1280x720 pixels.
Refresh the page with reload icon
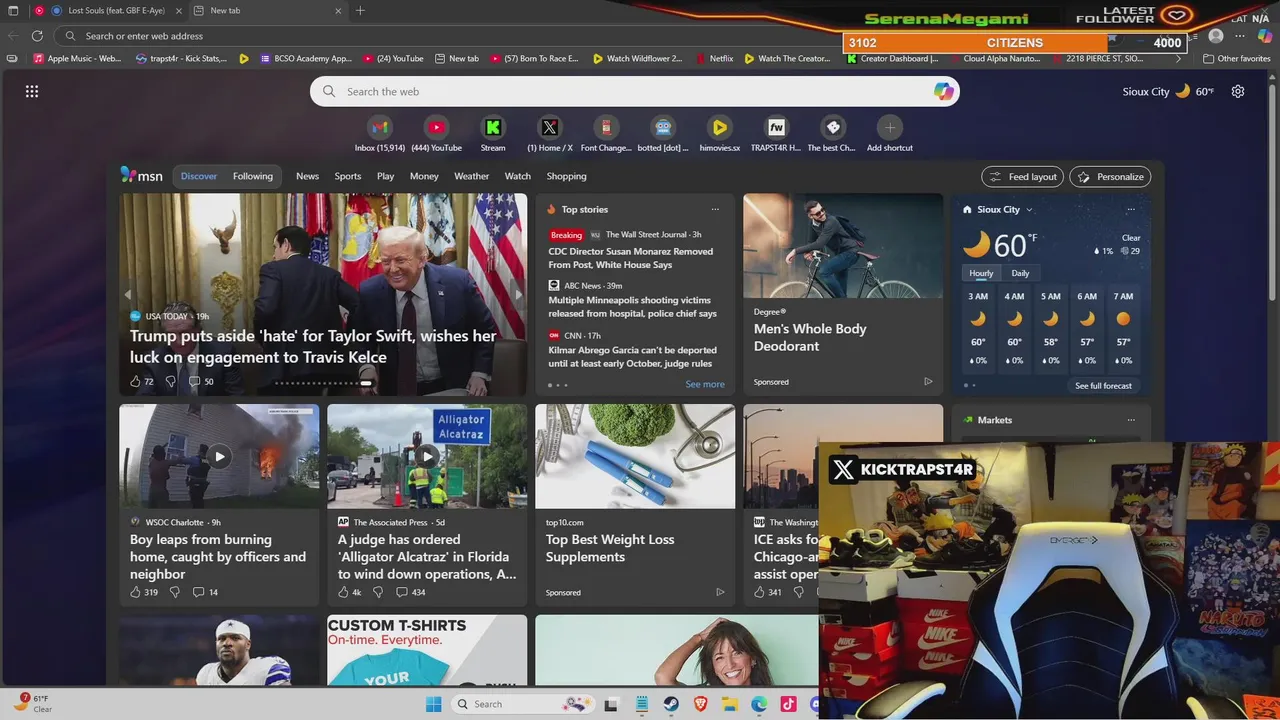pyautogui.click(x=37, y=36)
